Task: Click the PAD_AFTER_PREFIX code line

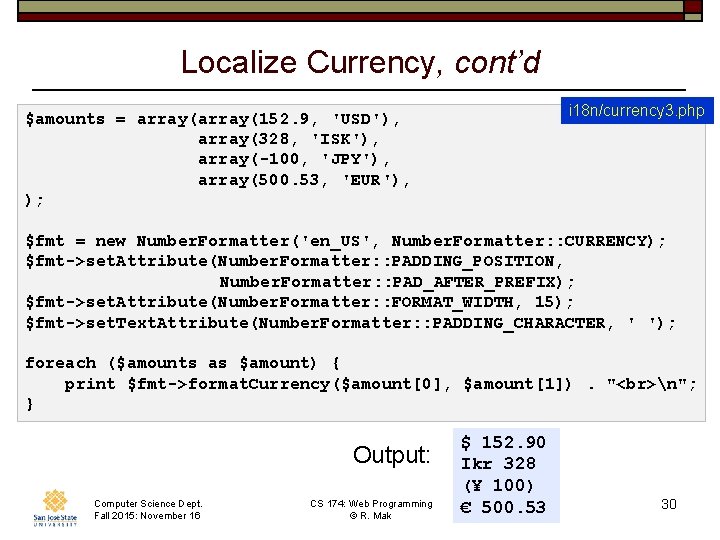Action: click(x=396, y=282)
